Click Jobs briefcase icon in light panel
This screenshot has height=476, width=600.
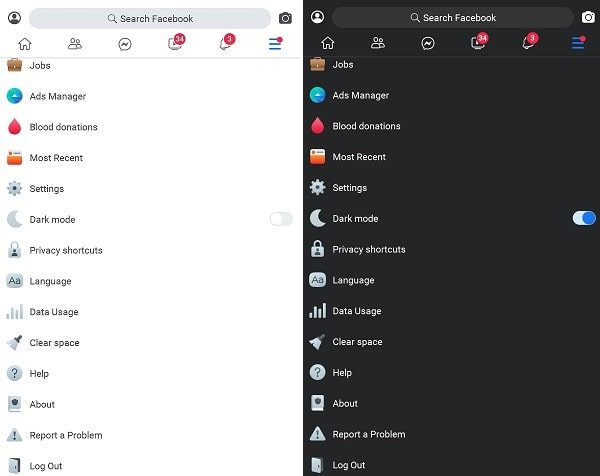click(x=15, y=65)
